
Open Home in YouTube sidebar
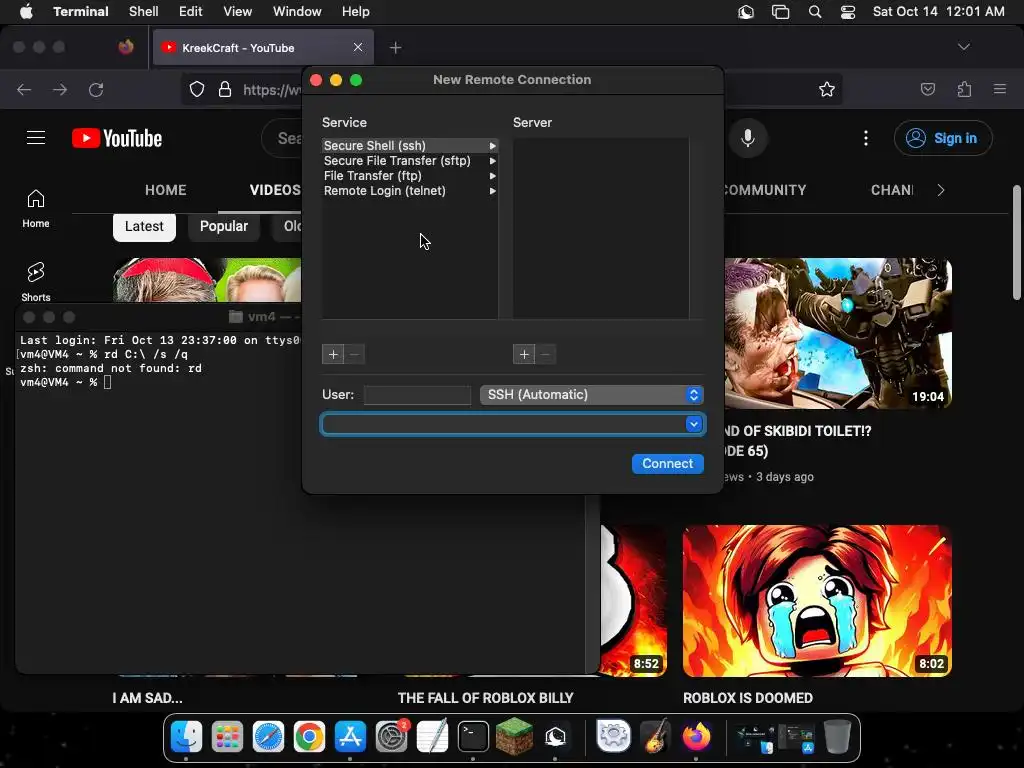click(36, 209)
